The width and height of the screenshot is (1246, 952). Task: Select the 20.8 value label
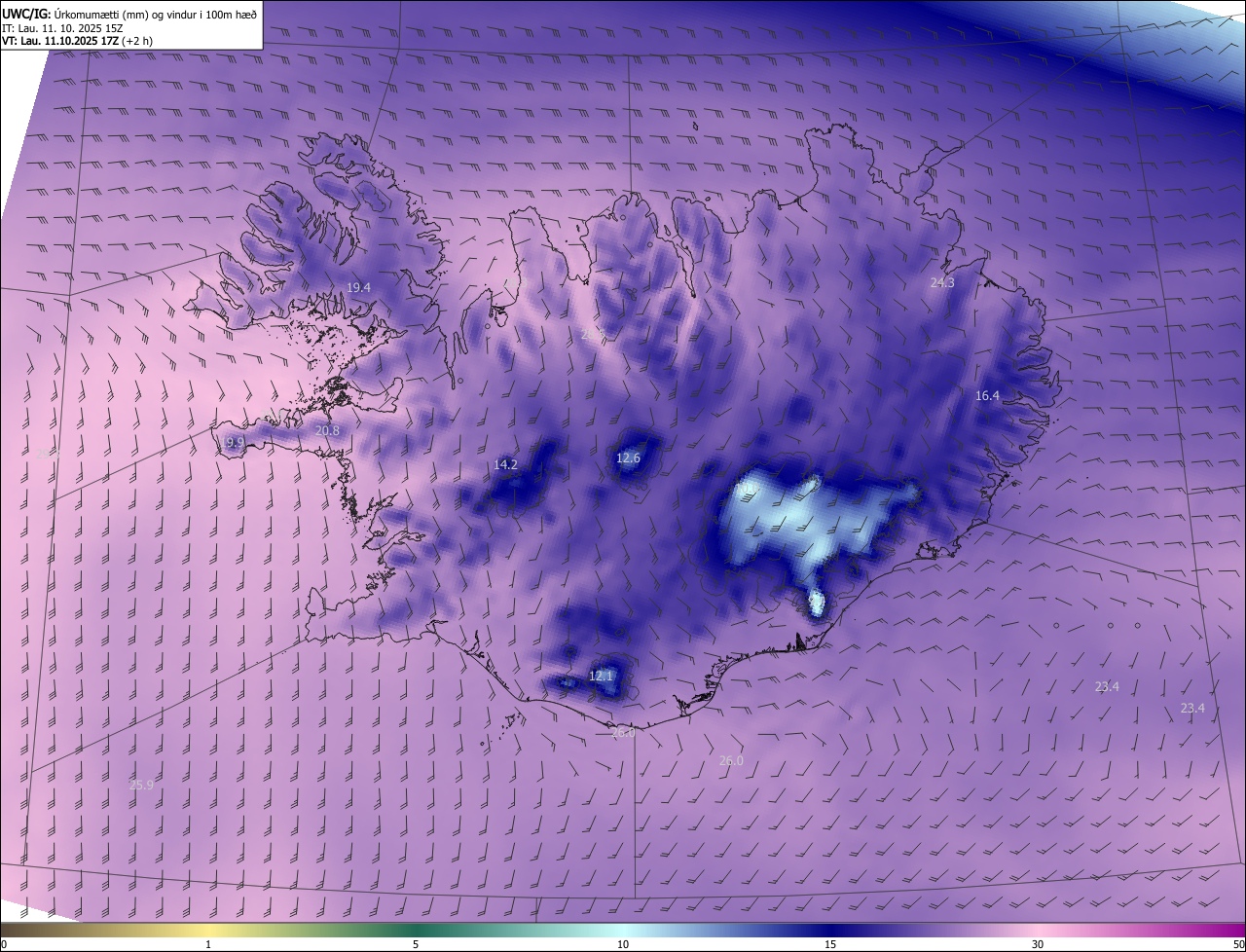point(328,430)
